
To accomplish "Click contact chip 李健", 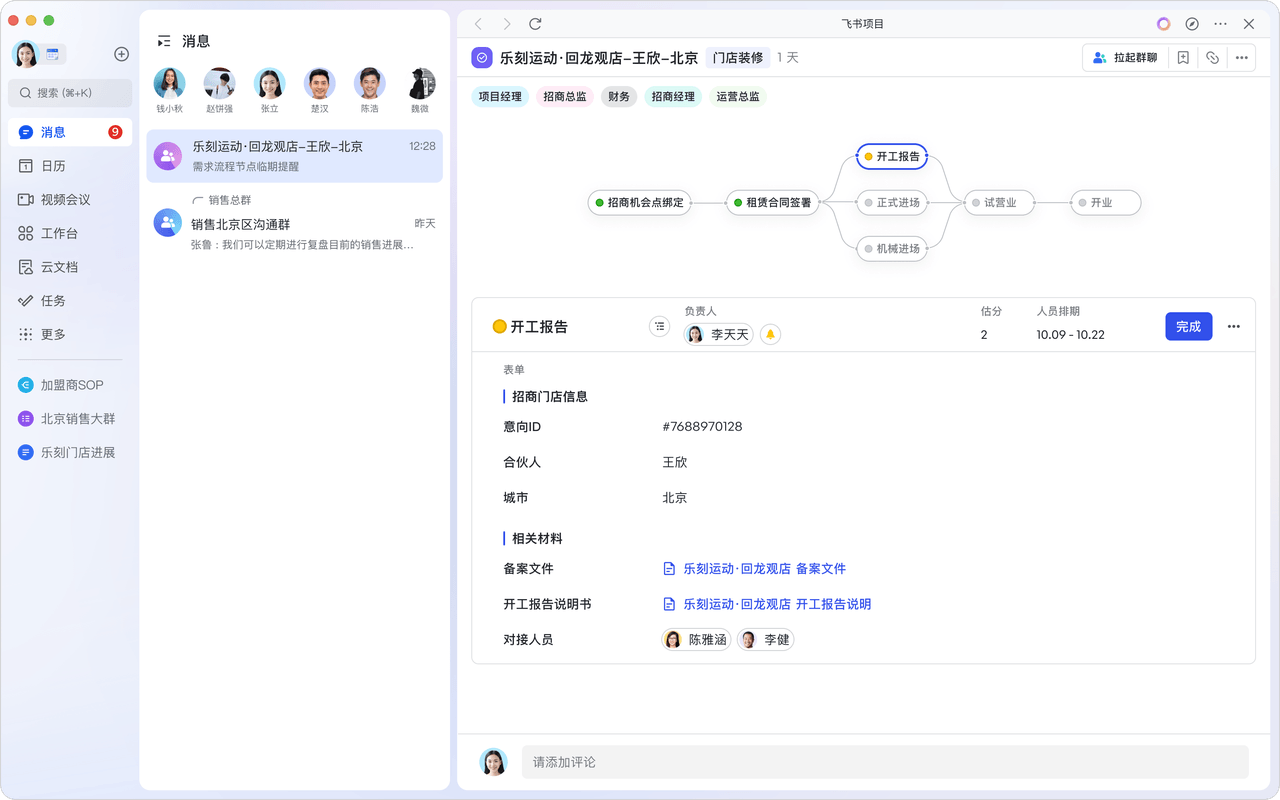I will pos(766,640).
